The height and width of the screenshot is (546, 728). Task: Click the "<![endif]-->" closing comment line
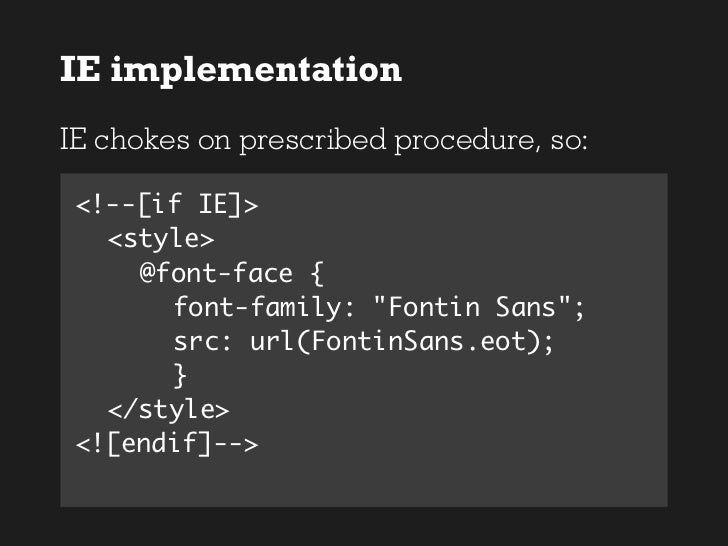point(167,444)
